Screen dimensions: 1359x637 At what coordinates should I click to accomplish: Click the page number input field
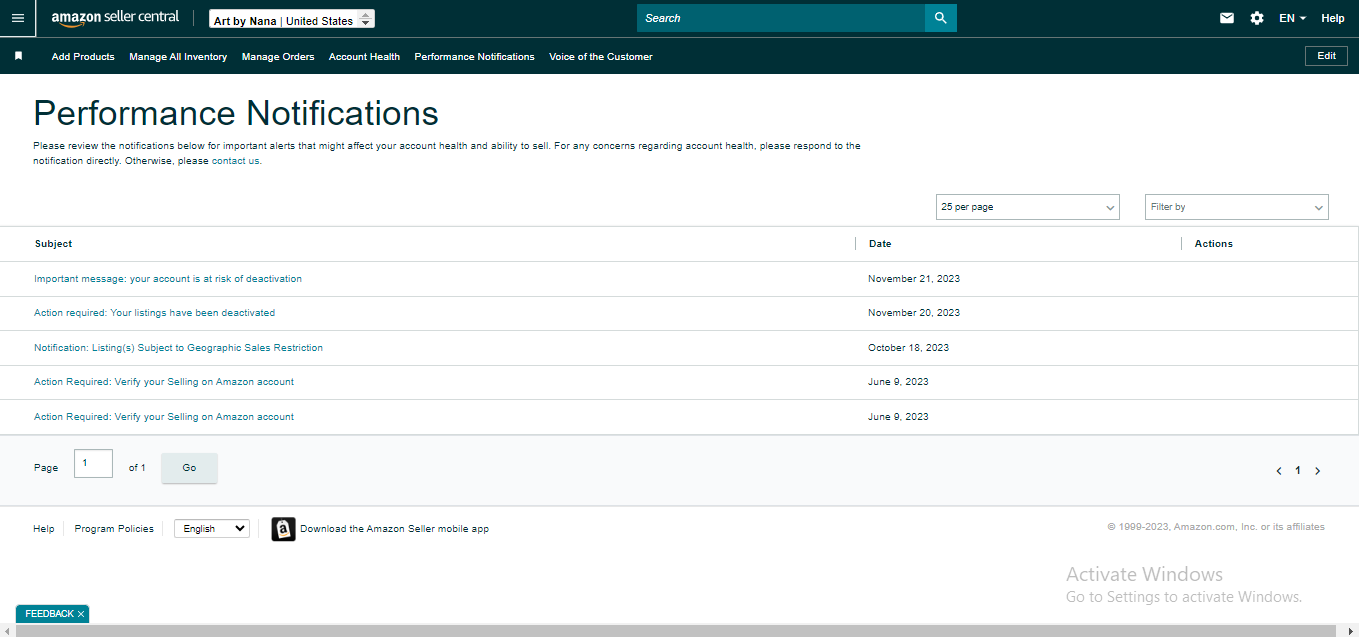point(93,464)
